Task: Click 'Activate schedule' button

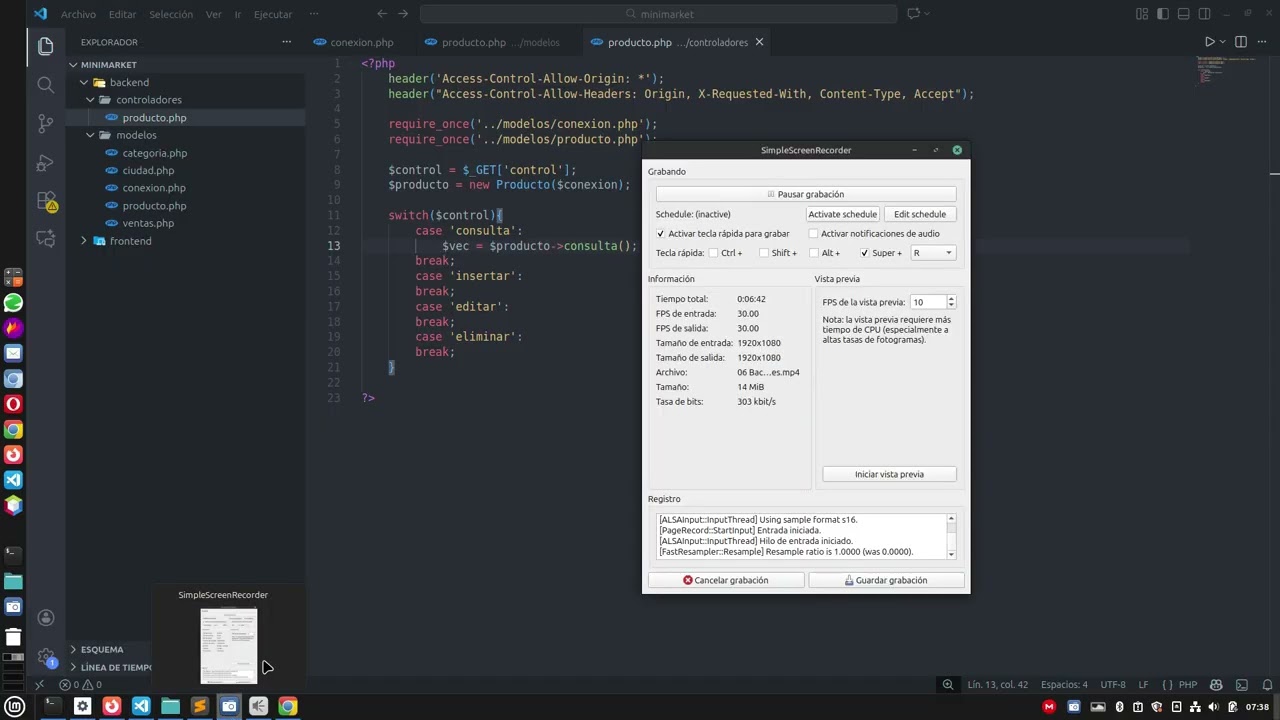Action: click(842, 214)
